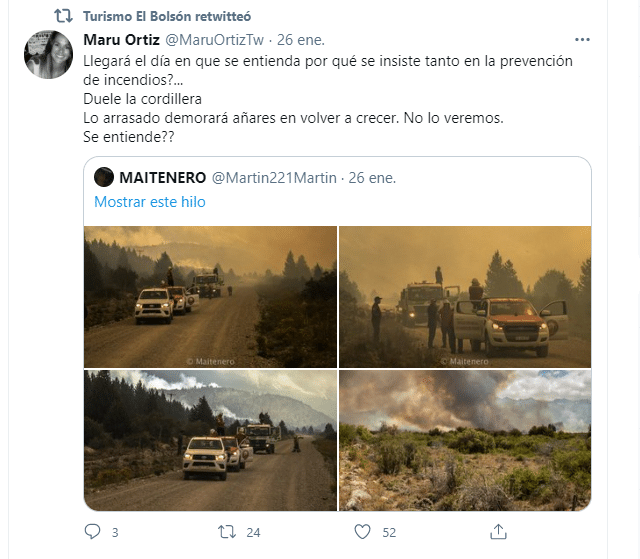Click the Maru Ortiz display name
Image resolution: width=640 pixels, height=559 pixels.
pyautogui.click(x=121, y=40)
